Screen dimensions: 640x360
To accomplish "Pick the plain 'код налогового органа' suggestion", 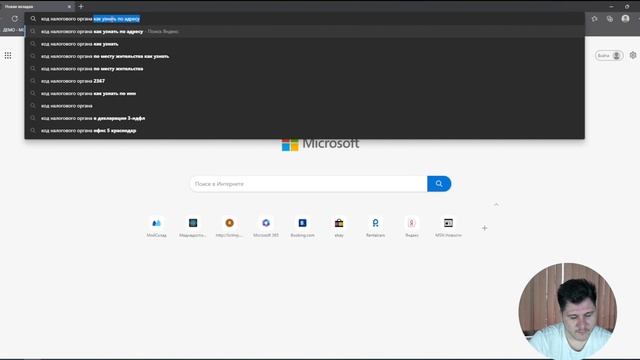I will [x=304, y=106].
